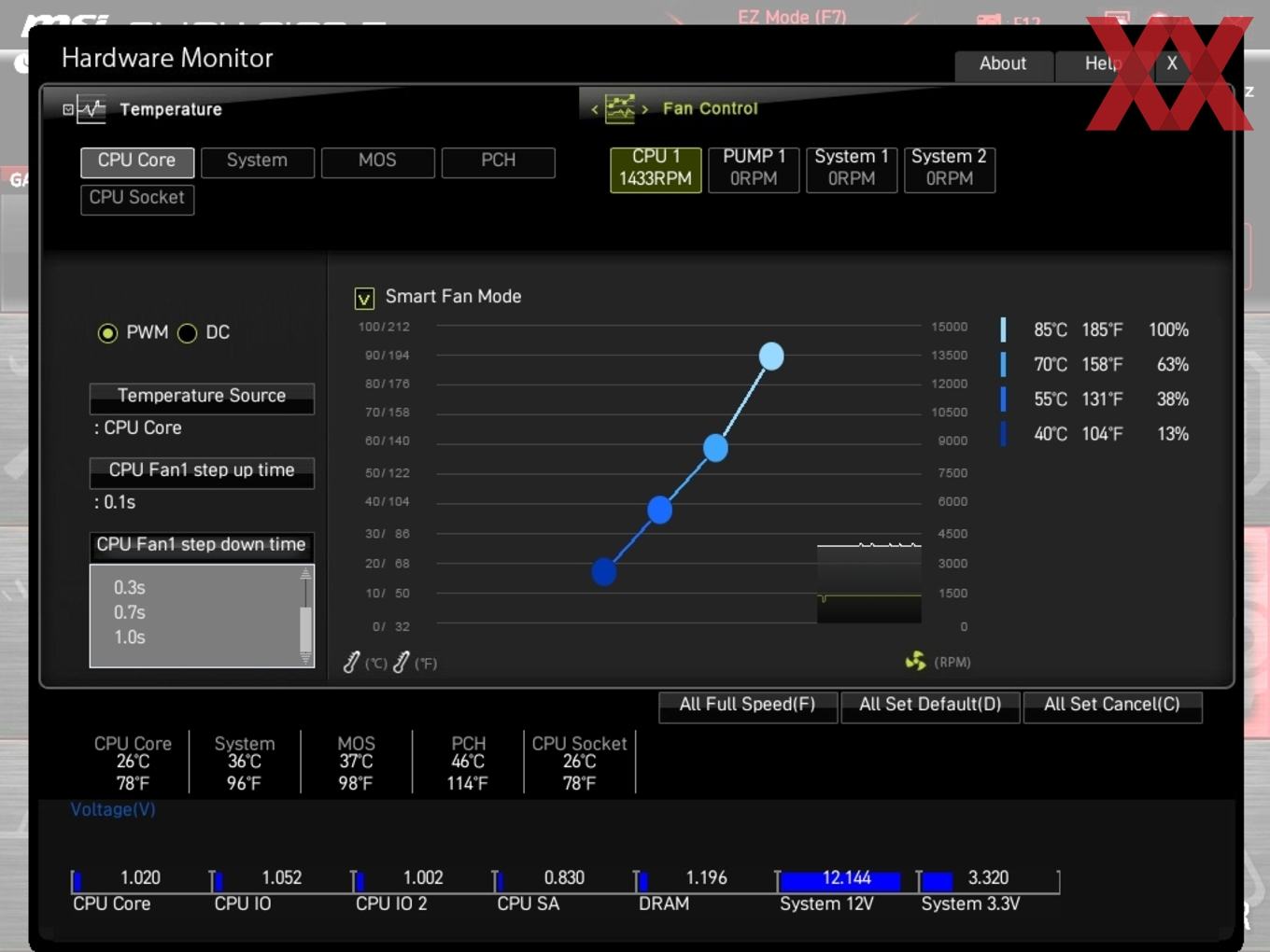Click the System 3.3V voltage bar
The height and width of the screenshot is (952, 1270).
(x=989, y=880)
